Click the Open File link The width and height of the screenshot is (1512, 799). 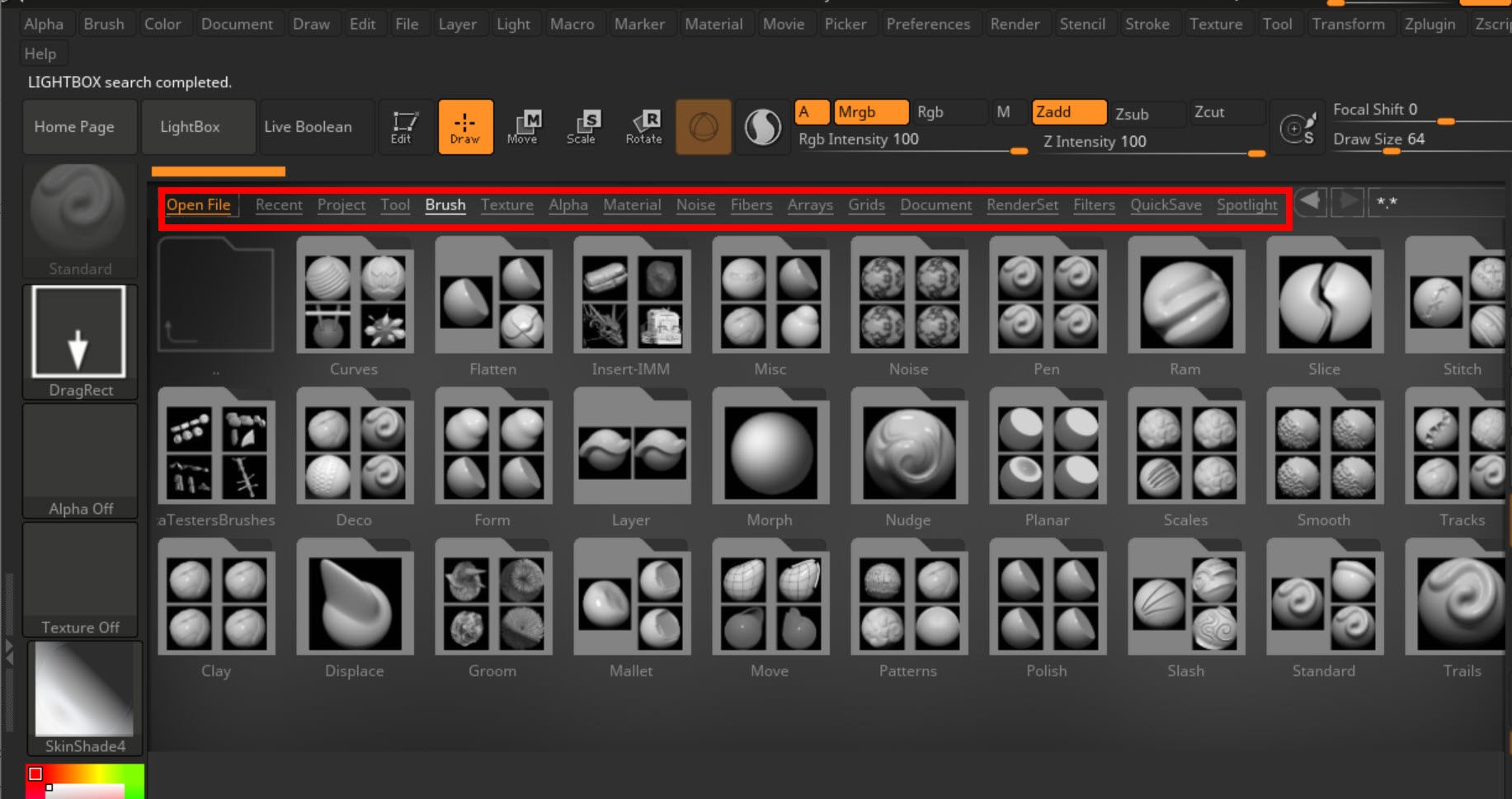[199, 204]
